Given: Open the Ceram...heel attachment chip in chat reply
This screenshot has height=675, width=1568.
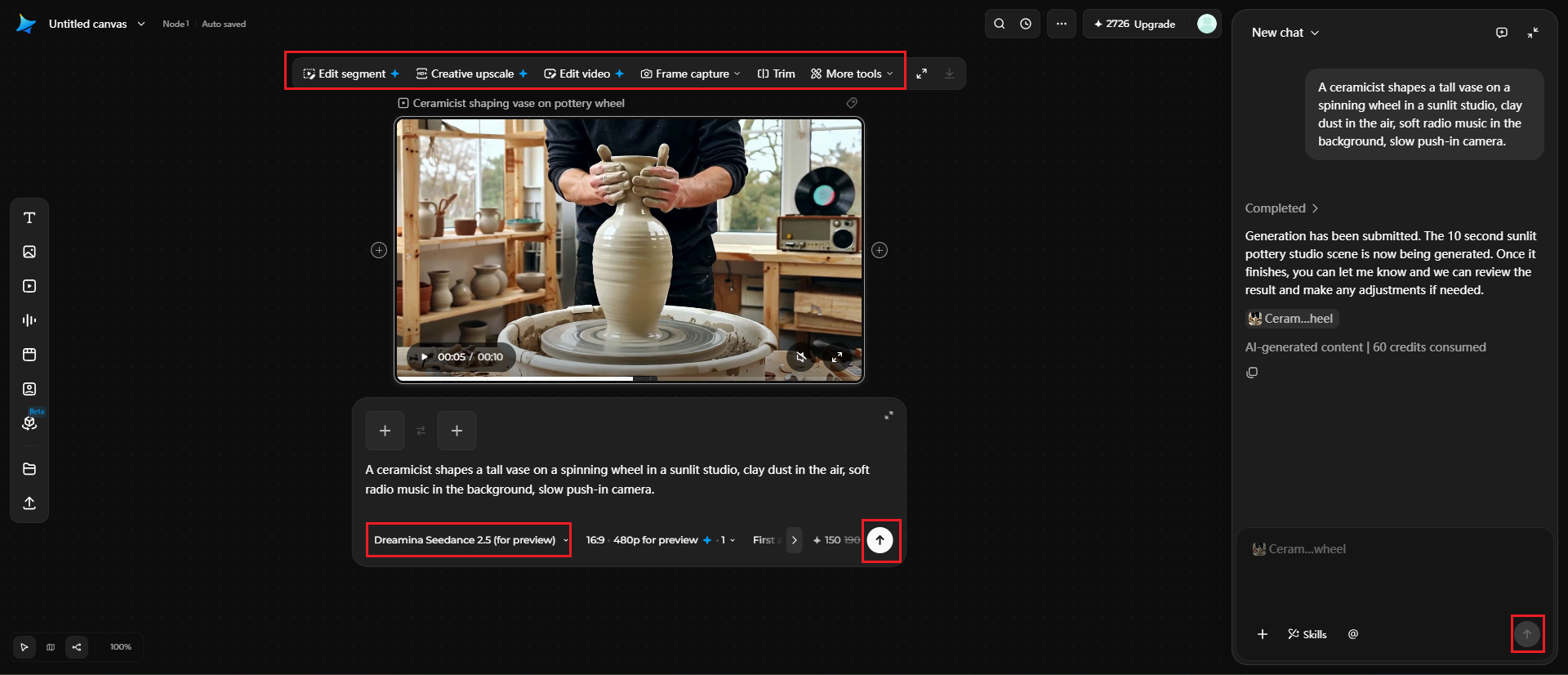Looking at the screenshot, I should coord(1291,319).
